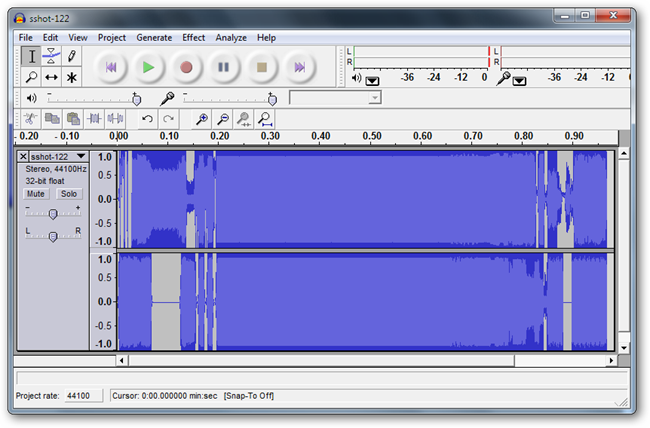Open the Effect menu
The height and width of the screenshot is (428, 650).
click(x=194, y=38)
